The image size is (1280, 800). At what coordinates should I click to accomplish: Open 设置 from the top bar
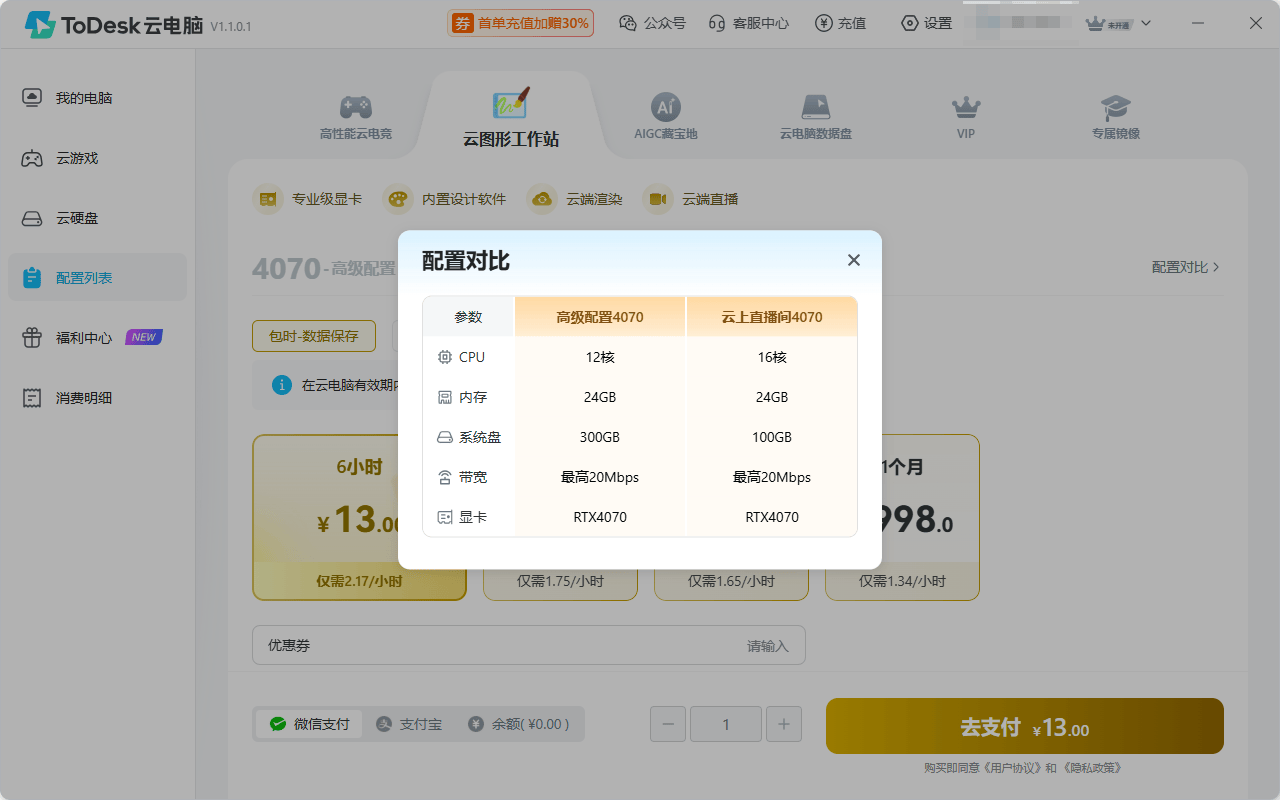pyautogui.click(x=926, y=23)
